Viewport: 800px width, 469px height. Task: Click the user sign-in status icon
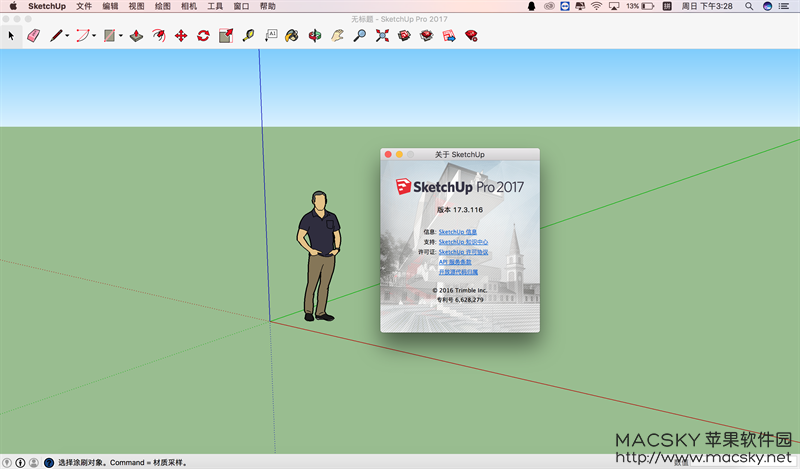34,462
